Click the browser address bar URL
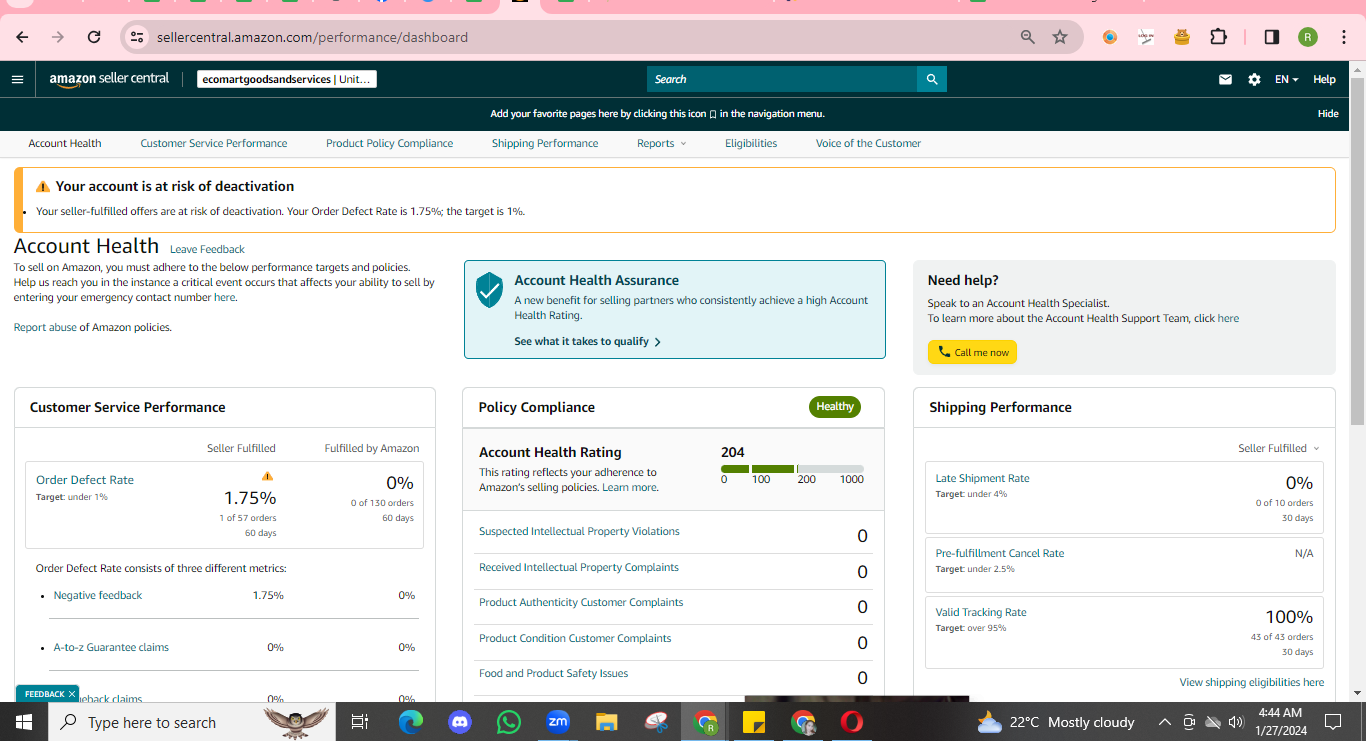The width and height of the screenshot is (1366, 741). pos(312,37)
